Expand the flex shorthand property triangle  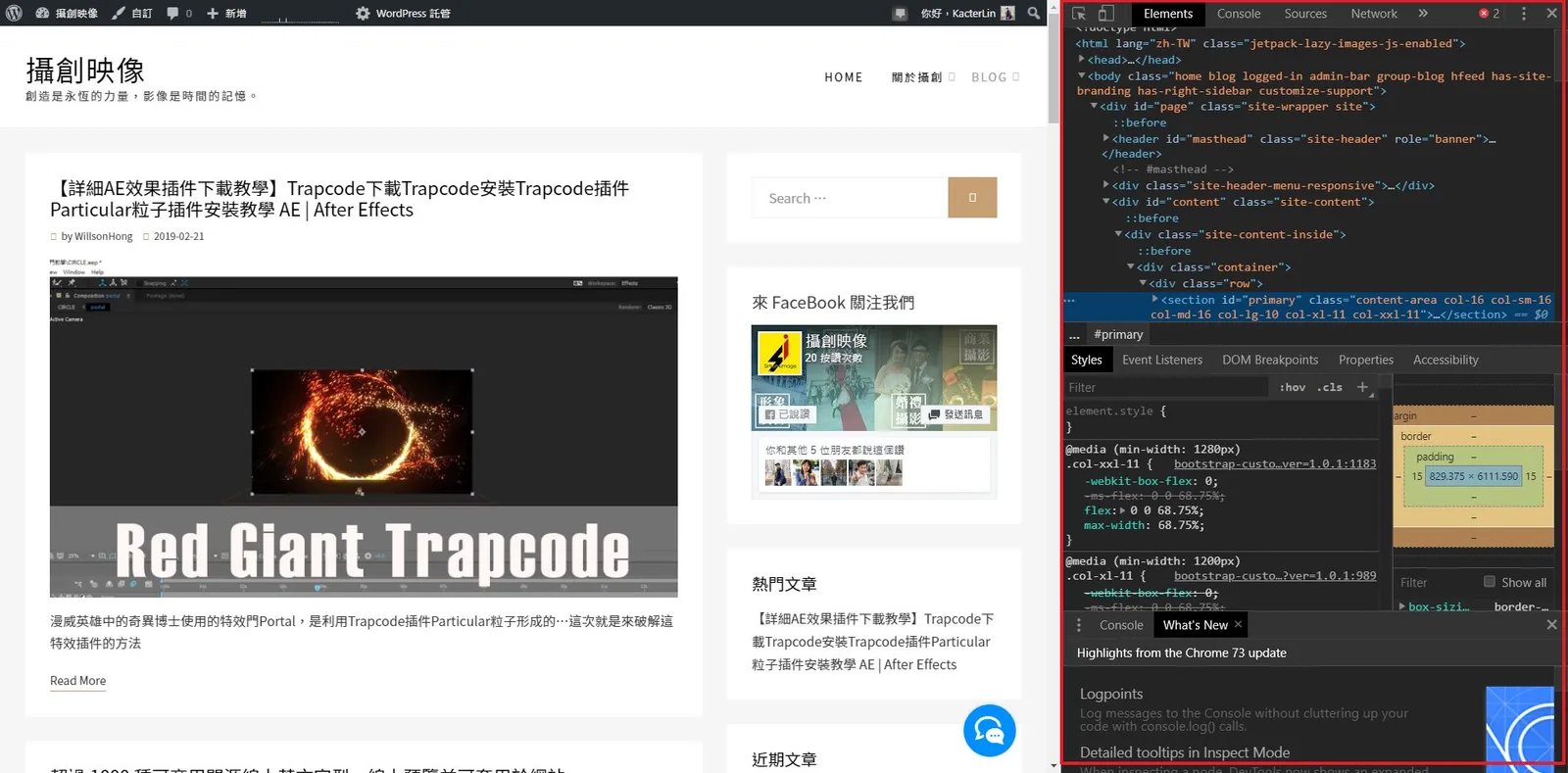point(1123,510)
